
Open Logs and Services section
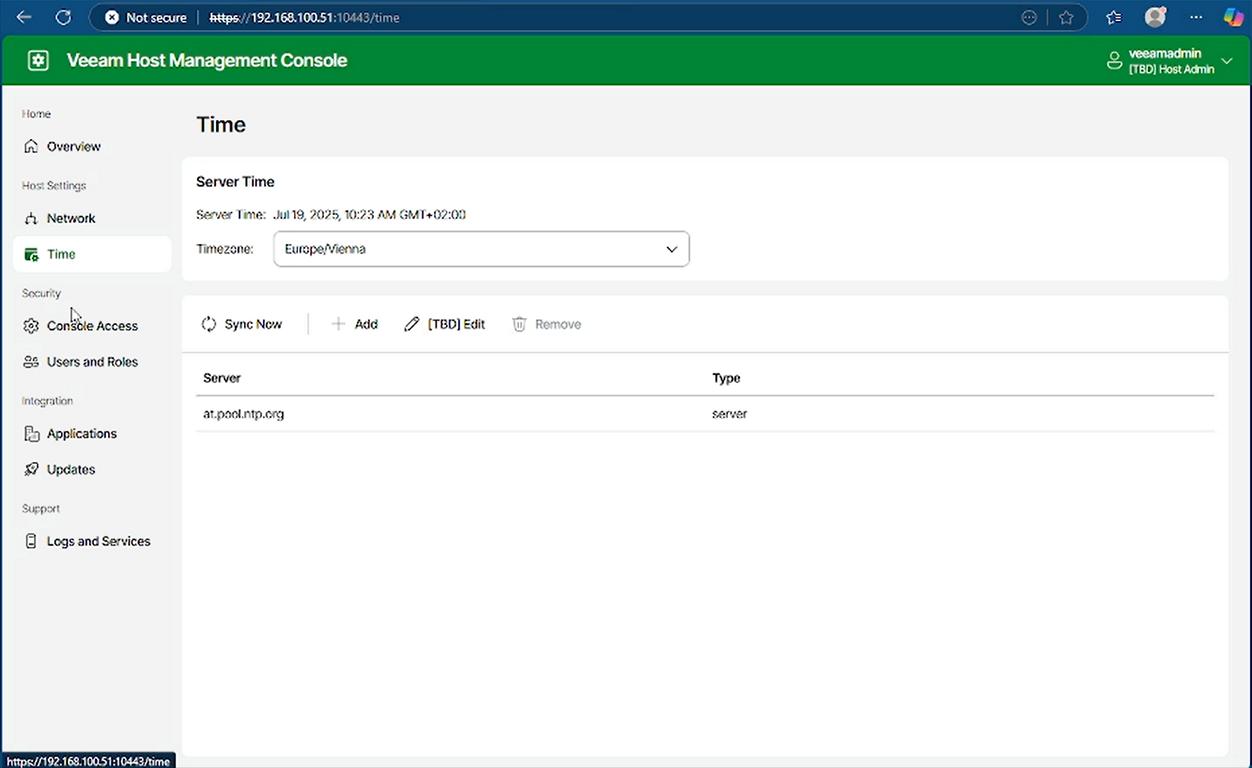[x=98, y=542]
